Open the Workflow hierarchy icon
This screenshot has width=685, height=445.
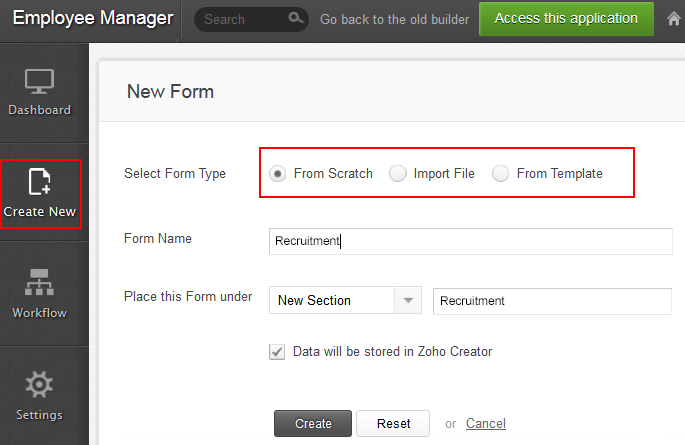pos(40,284)
